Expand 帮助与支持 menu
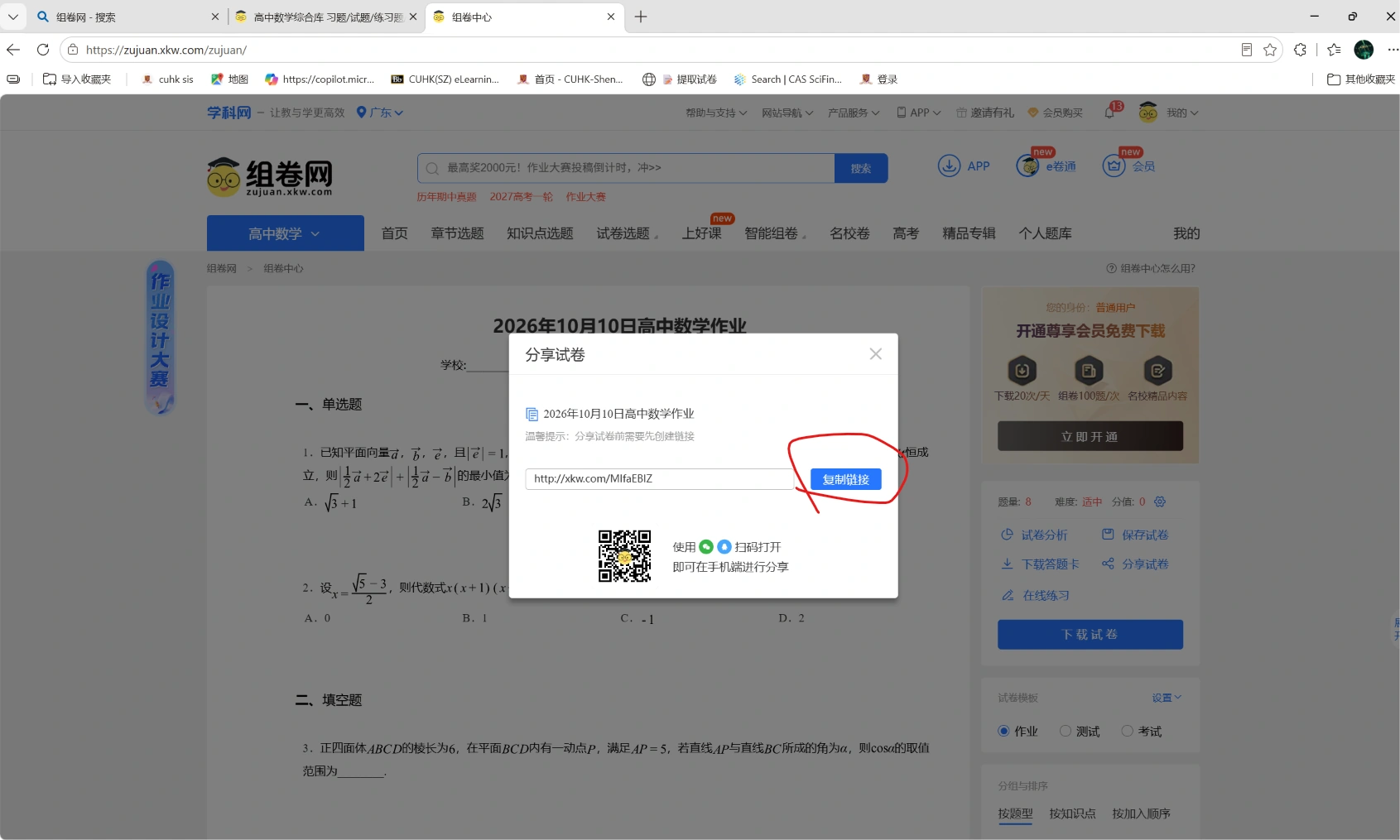The height and width of the screenshot is (840, 1400). (716, 113)
